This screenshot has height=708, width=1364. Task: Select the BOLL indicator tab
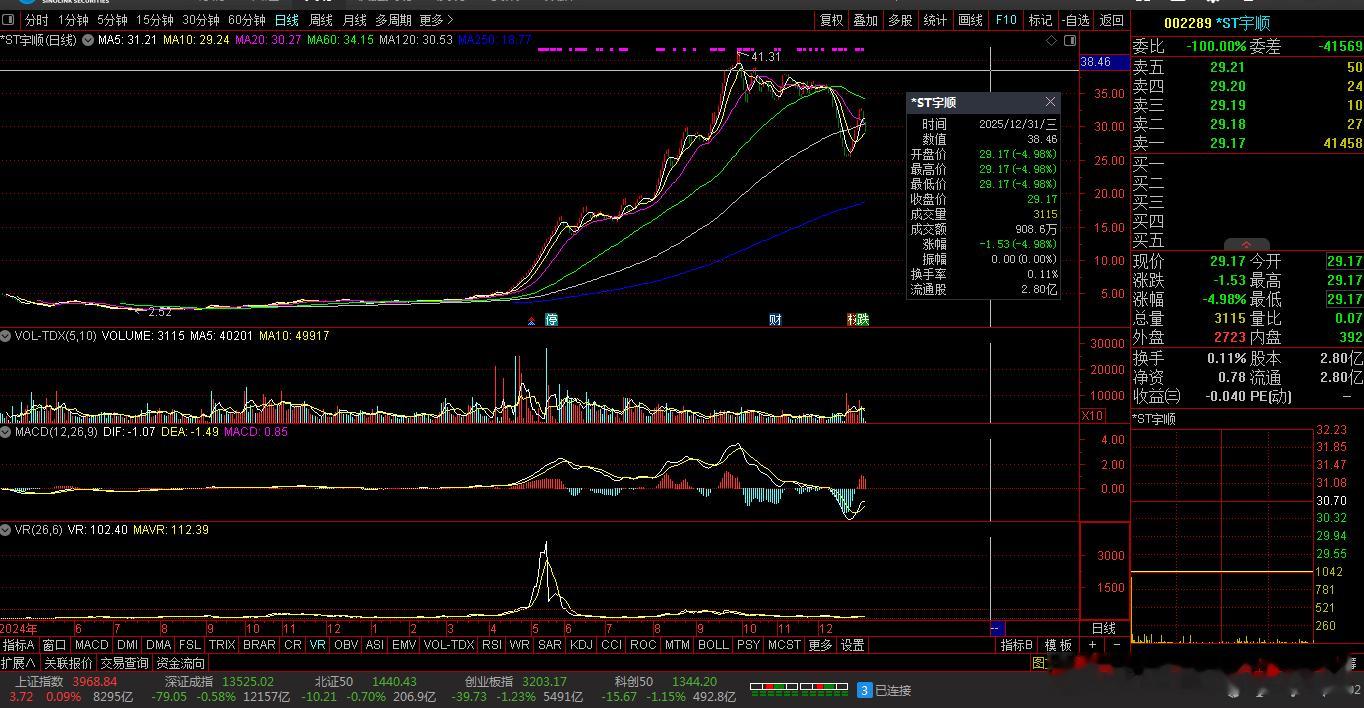[713, 645]
